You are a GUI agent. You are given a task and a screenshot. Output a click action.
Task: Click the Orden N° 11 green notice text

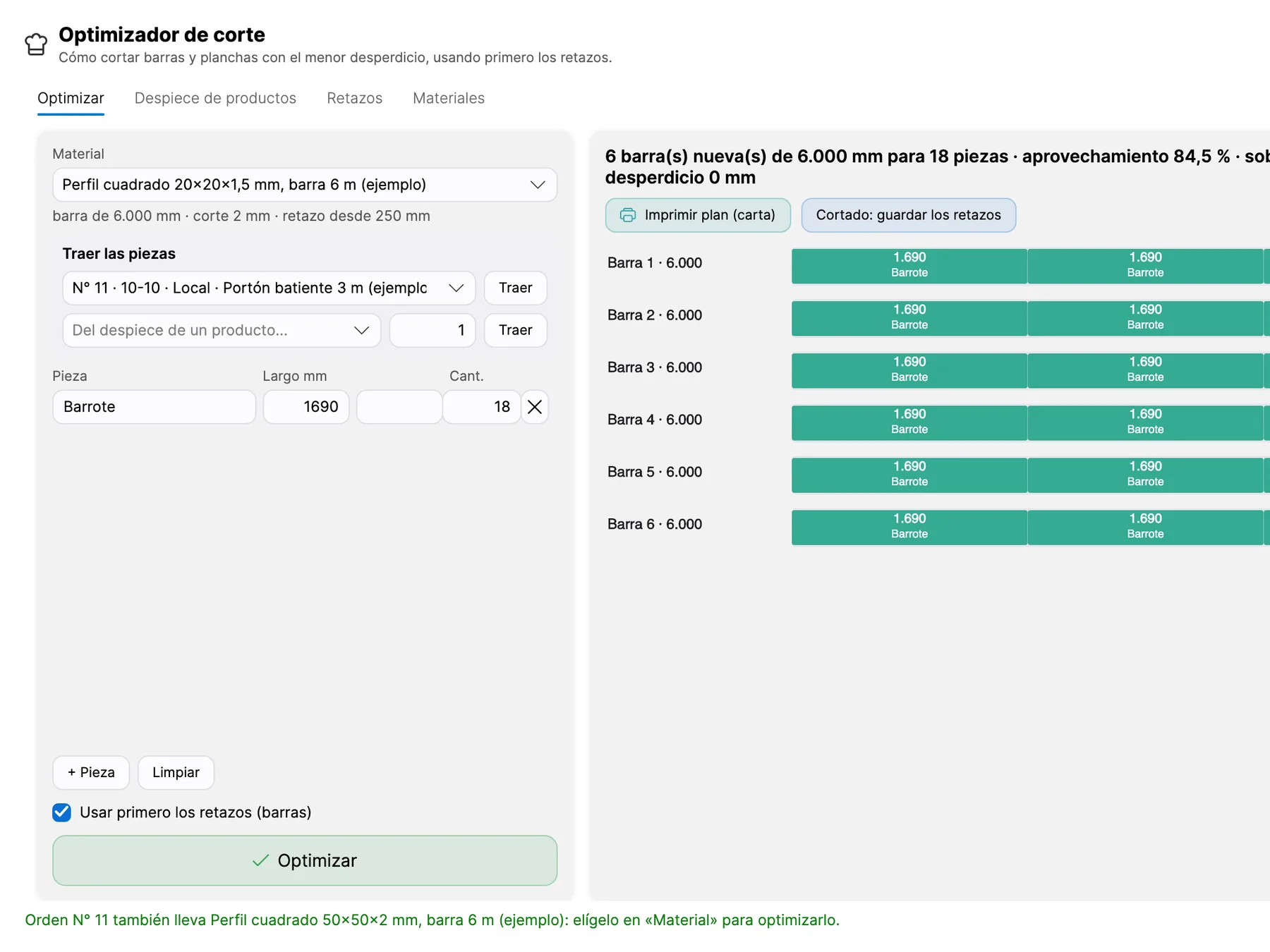point(432,920)
